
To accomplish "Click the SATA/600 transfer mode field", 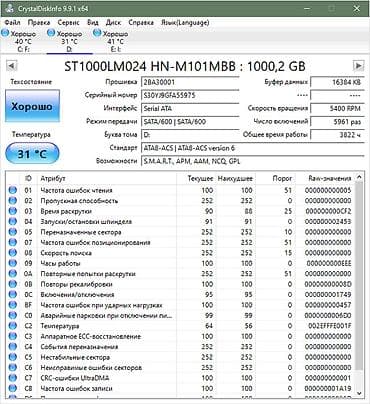I will (190, 122).
